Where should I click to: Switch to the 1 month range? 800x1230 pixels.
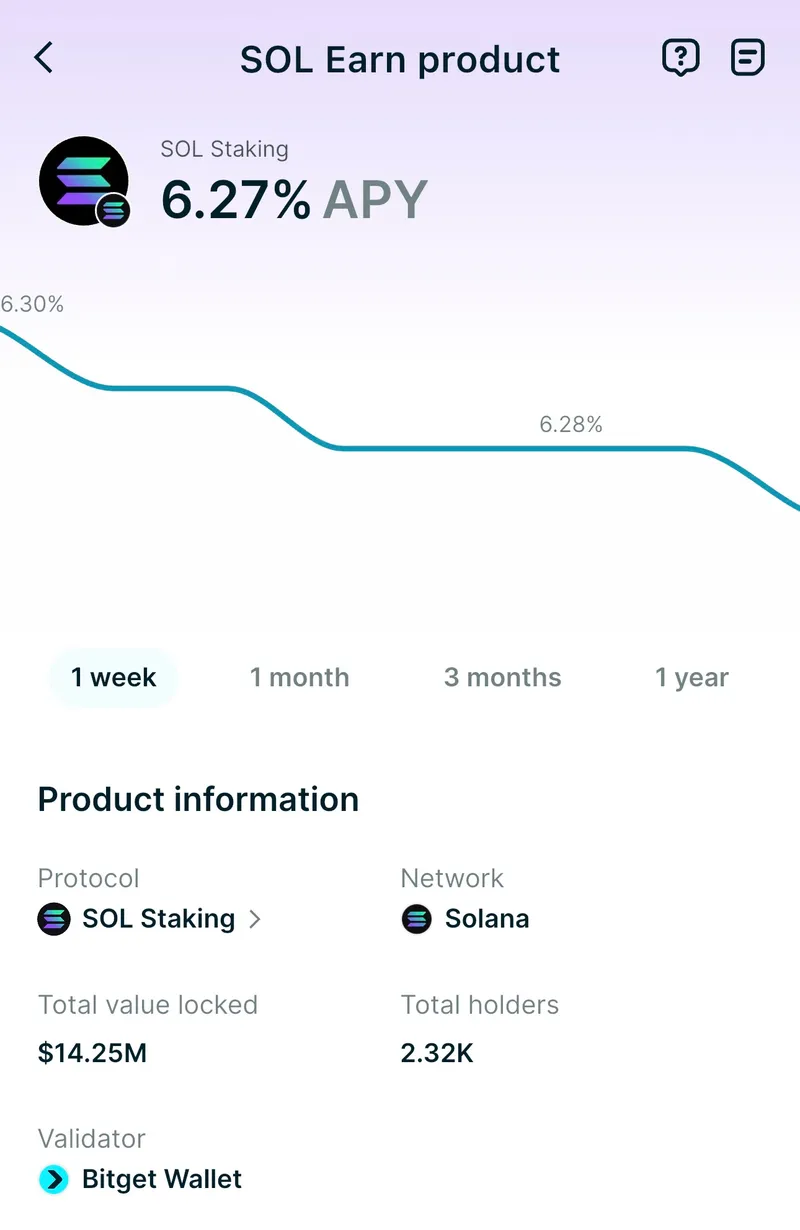299,677
